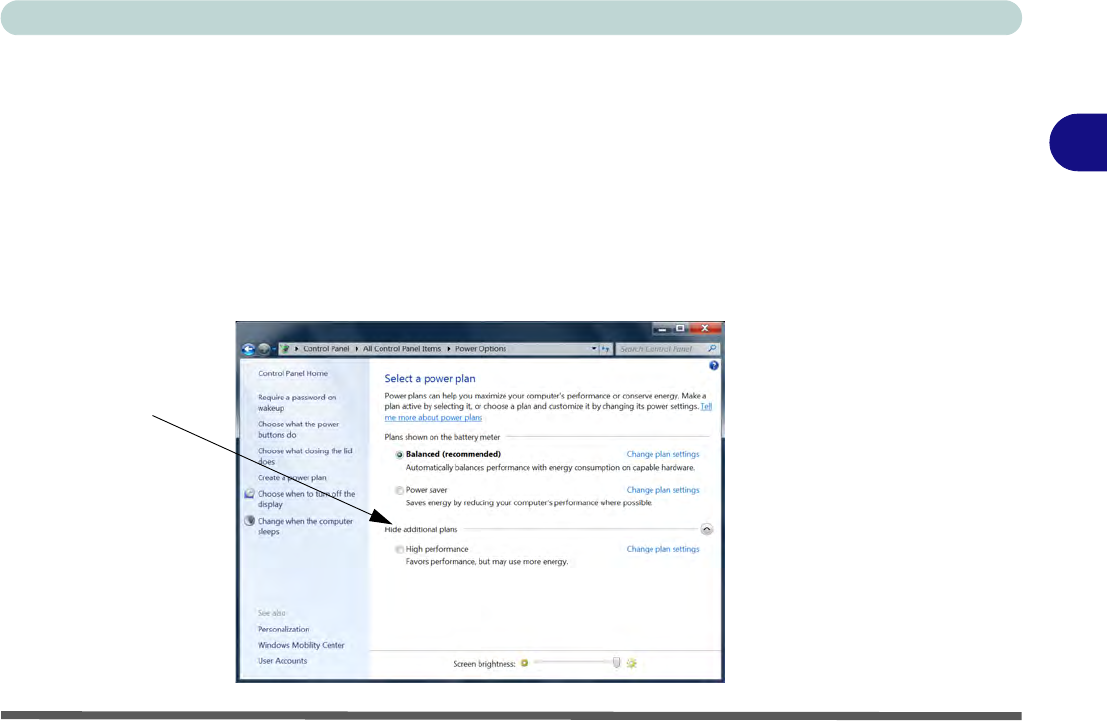
Task: Click the high brightness sun icon
Action: tap(631, 663)
